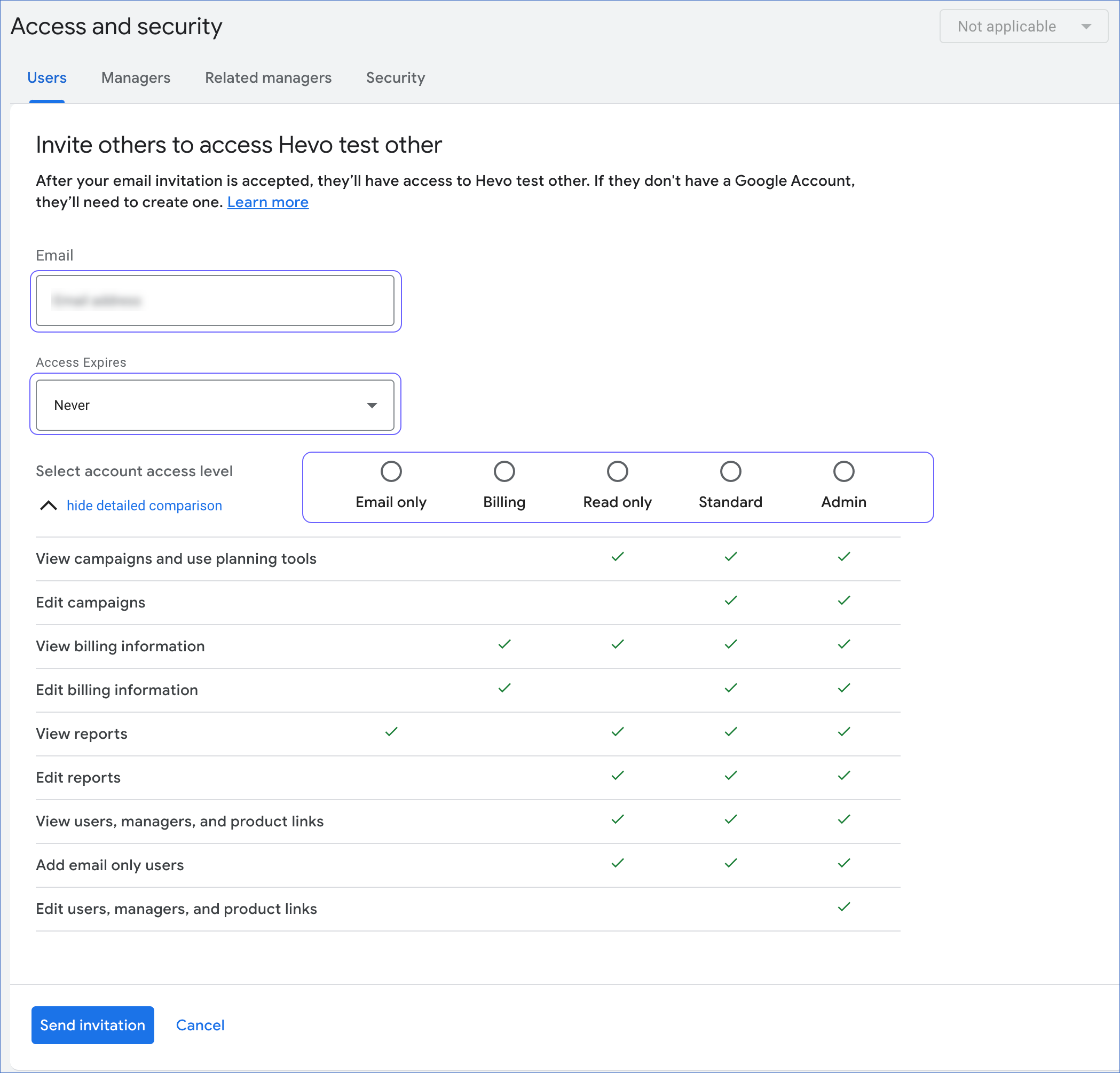Screen dimensions: 1120x1073
Task: Click Standard checkmark for Edit campaigns row
Action: [x=730, y=601]
